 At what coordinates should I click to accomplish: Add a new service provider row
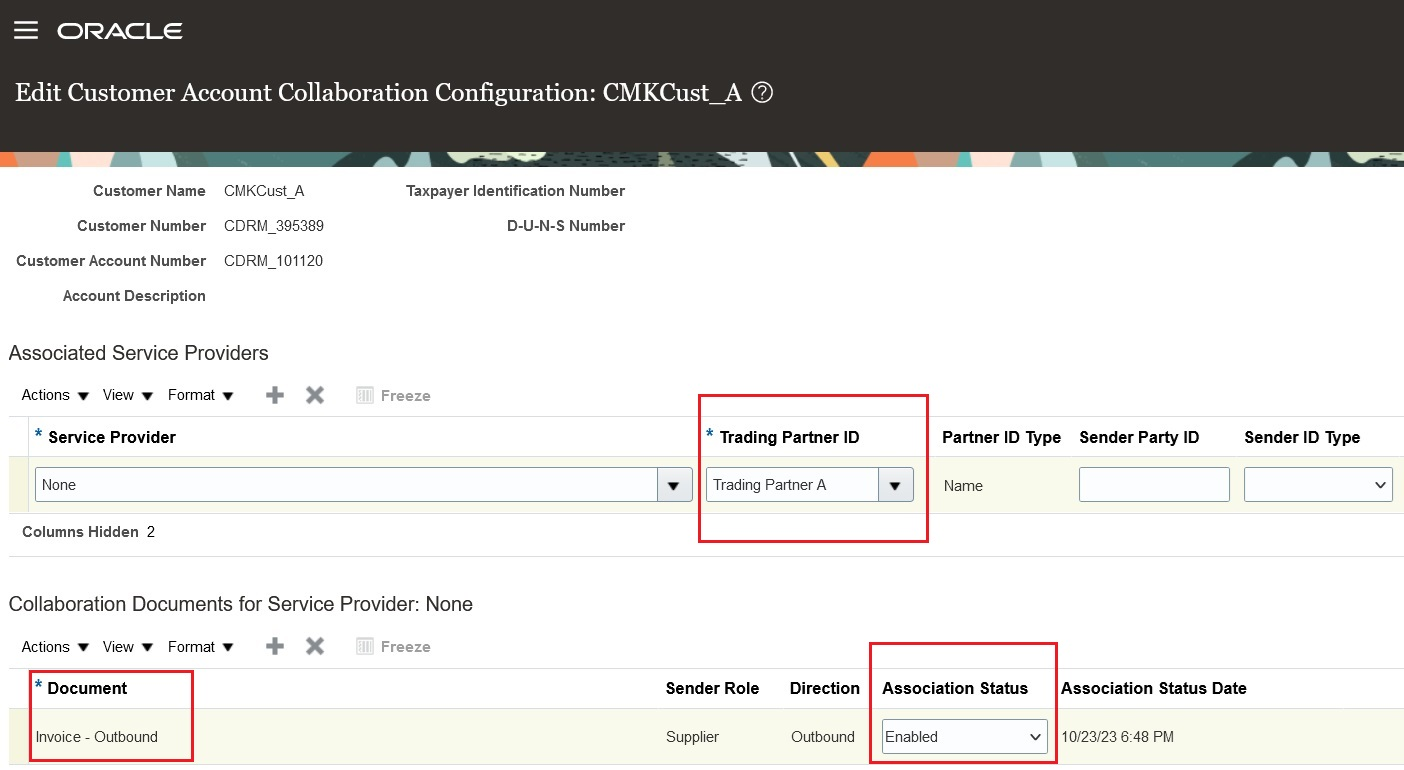click(274, 394)
